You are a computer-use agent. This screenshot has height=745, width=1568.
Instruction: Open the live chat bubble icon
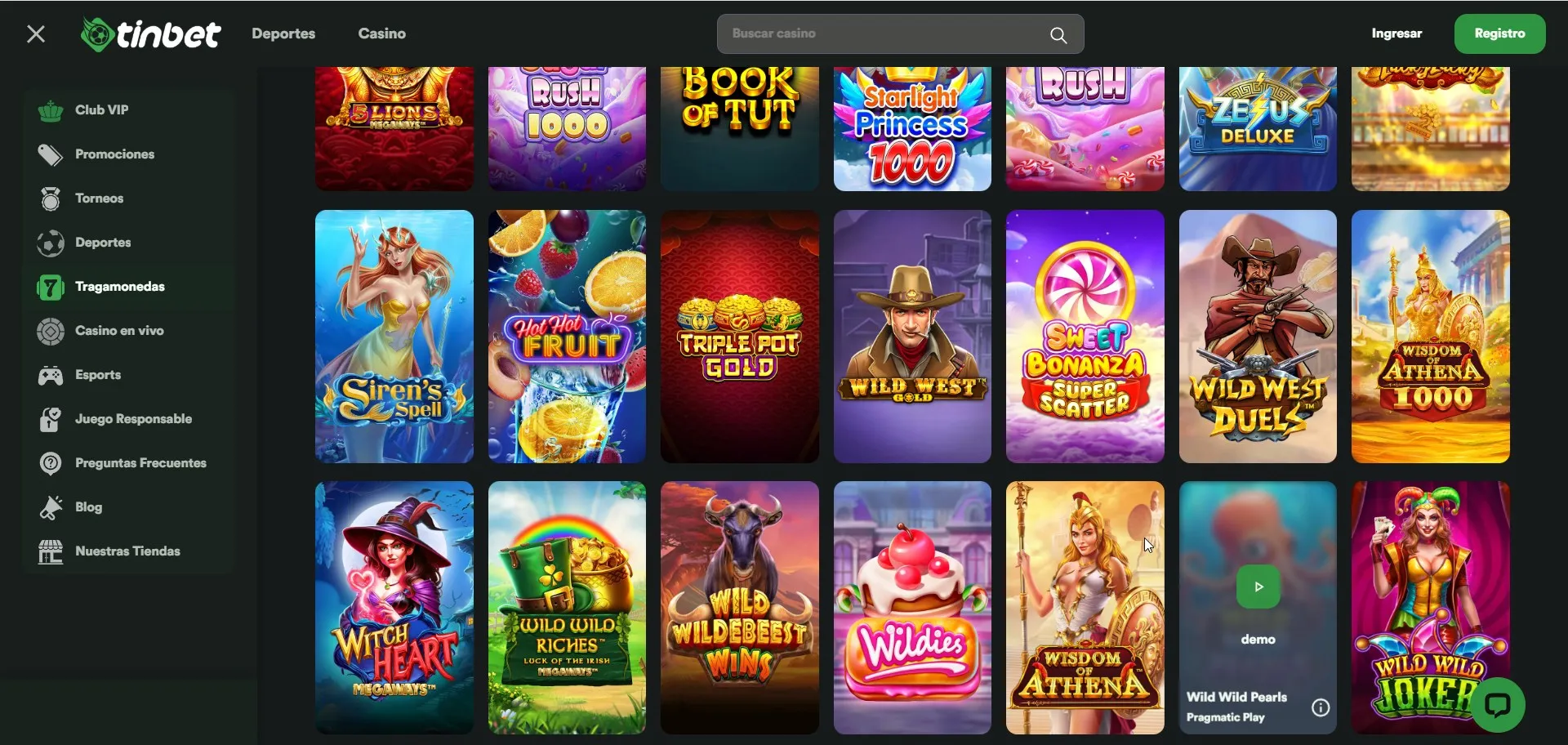[1499, 704]
